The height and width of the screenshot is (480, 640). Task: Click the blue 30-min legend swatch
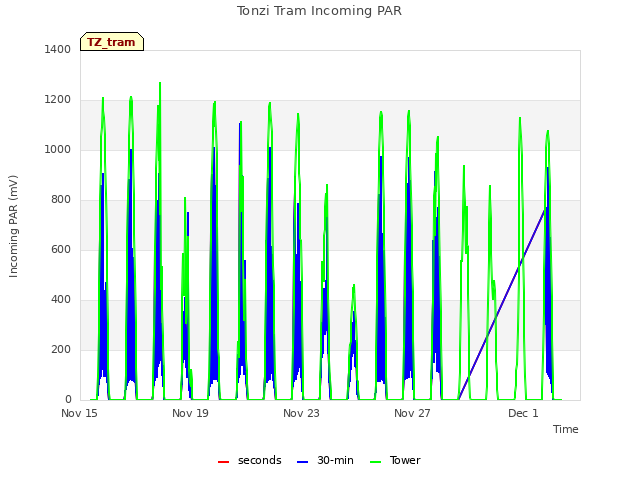(303, 462)
